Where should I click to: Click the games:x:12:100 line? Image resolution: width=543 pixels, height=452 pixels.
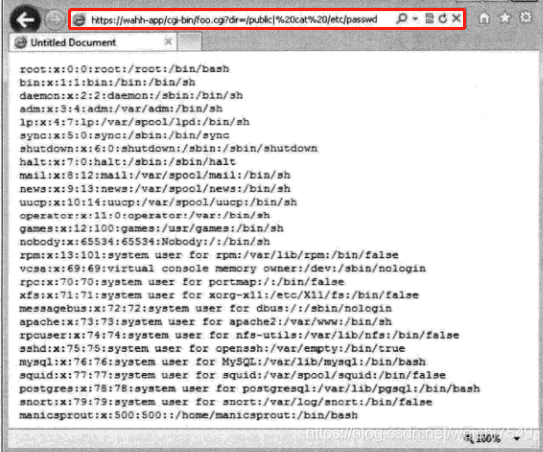151,228
